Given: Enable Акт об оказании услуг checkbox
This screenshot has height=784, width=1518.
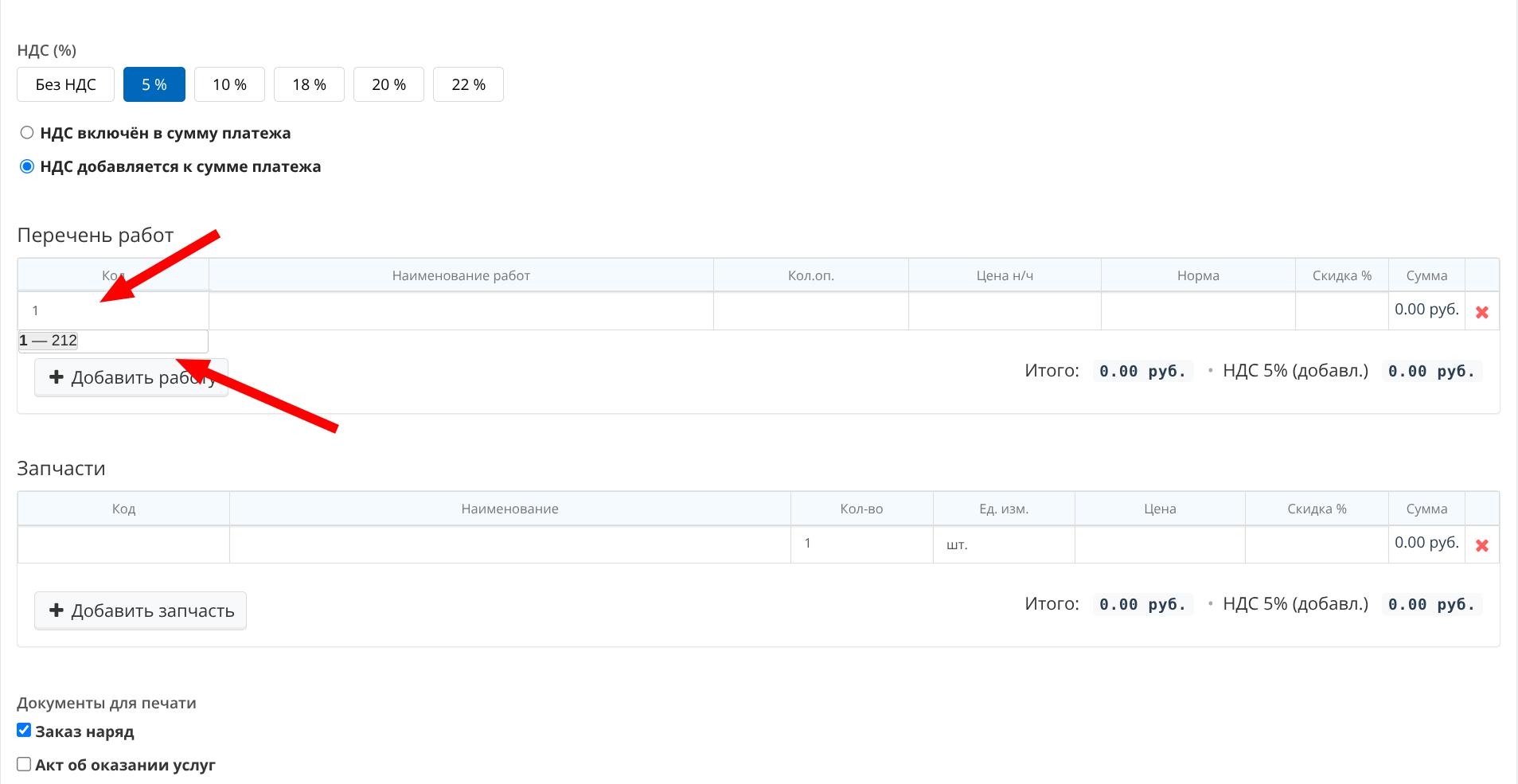Looking at the screenshot, I should click(x=24, y=764).
